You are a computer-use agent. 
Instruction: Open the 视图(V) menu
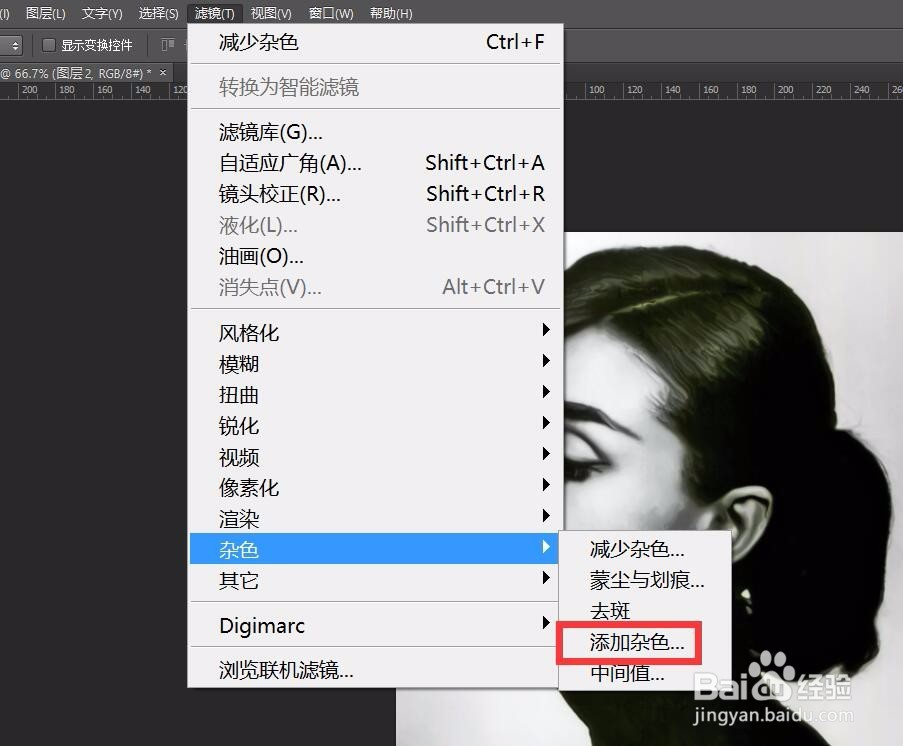click(x=271, y=13)
